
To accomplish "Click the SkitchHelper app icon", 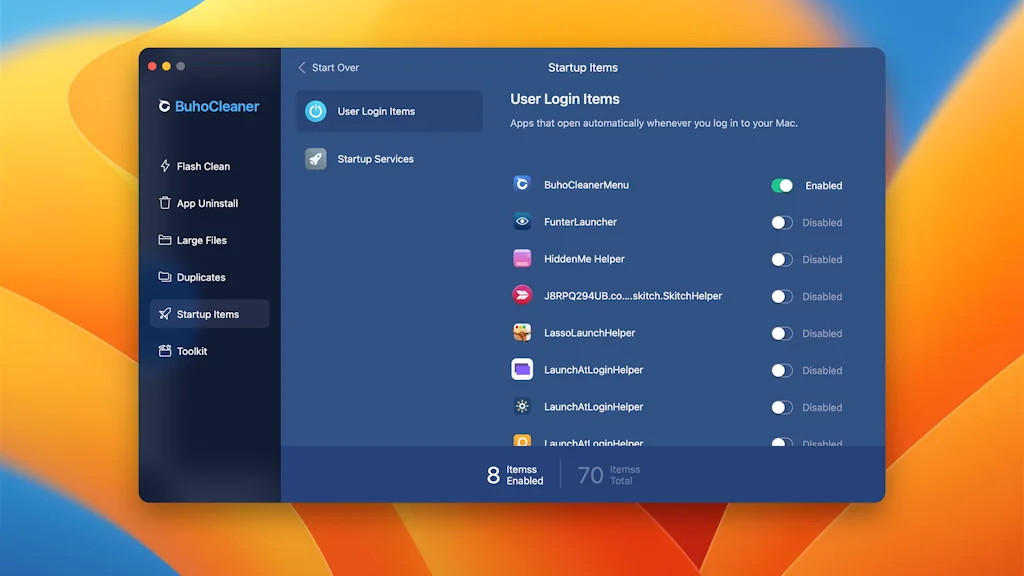I will (x=521, y=296).
